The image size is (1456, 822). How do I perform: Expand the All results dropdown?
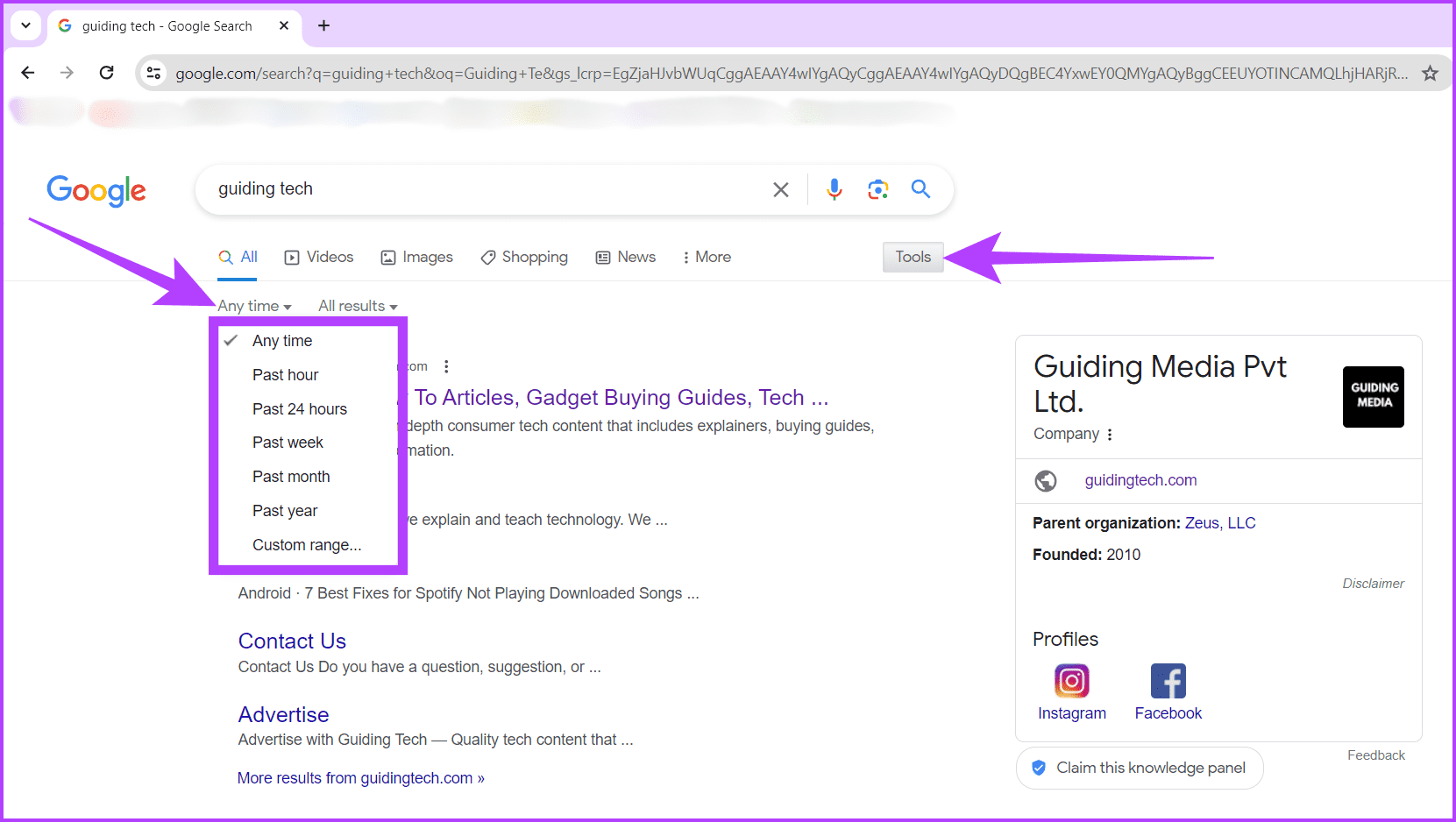pos(357,305)
